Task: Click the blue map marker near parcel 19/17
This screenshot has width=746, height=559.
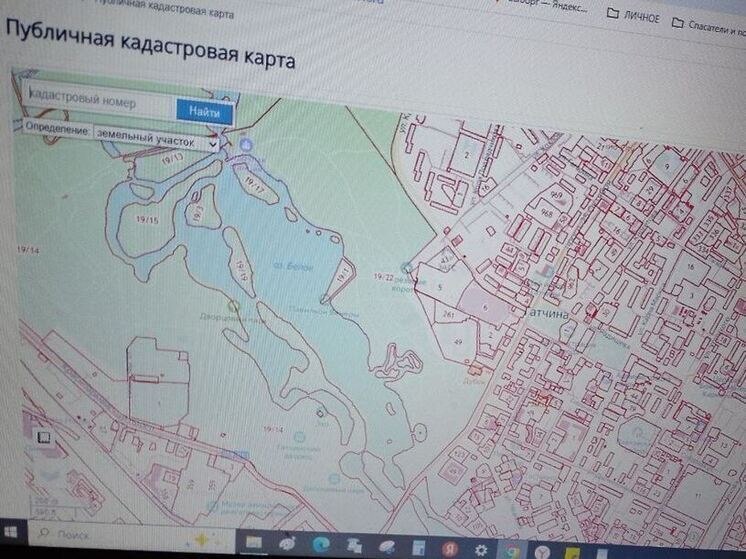Action: tap(246, 144)
